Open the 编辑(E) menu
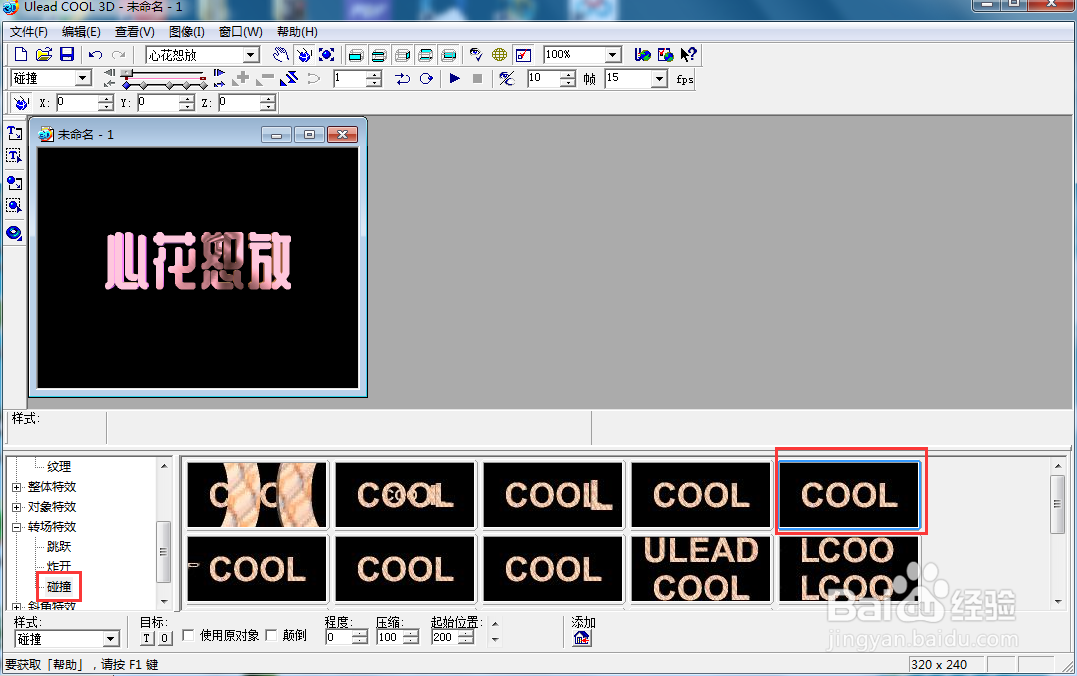 point(81,32)
